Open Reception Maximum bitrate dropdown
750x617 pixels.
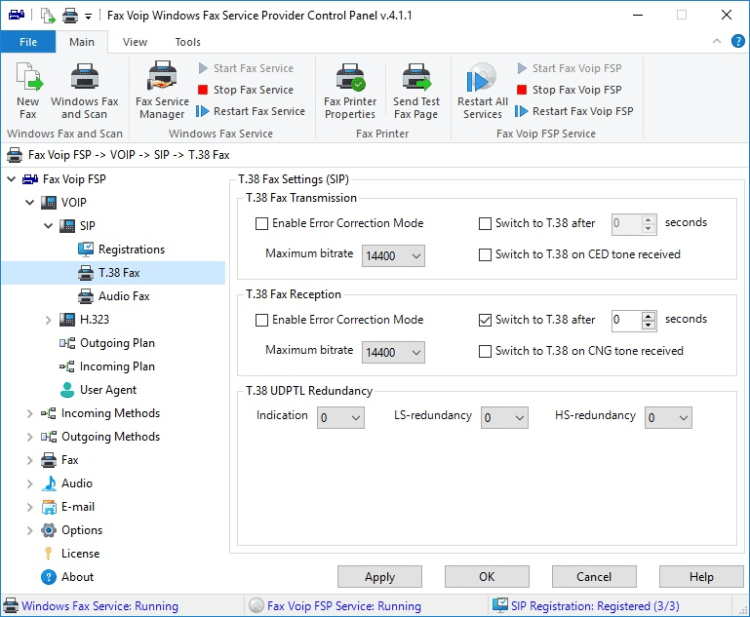(x=393, y=353)
